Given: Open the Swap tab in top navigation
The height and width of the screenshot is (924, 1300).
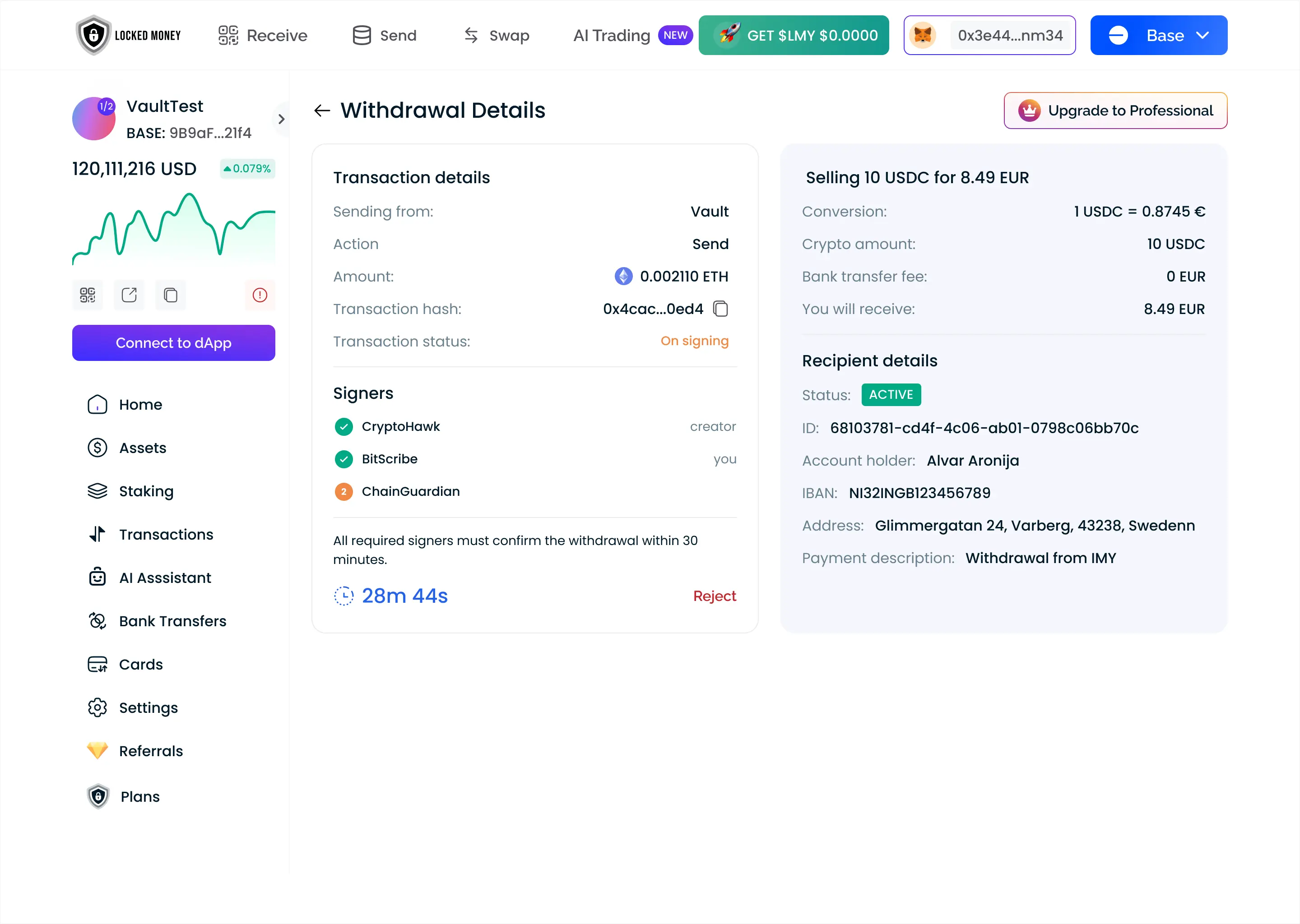Looking at the screenshot, I should coord(497,35).
